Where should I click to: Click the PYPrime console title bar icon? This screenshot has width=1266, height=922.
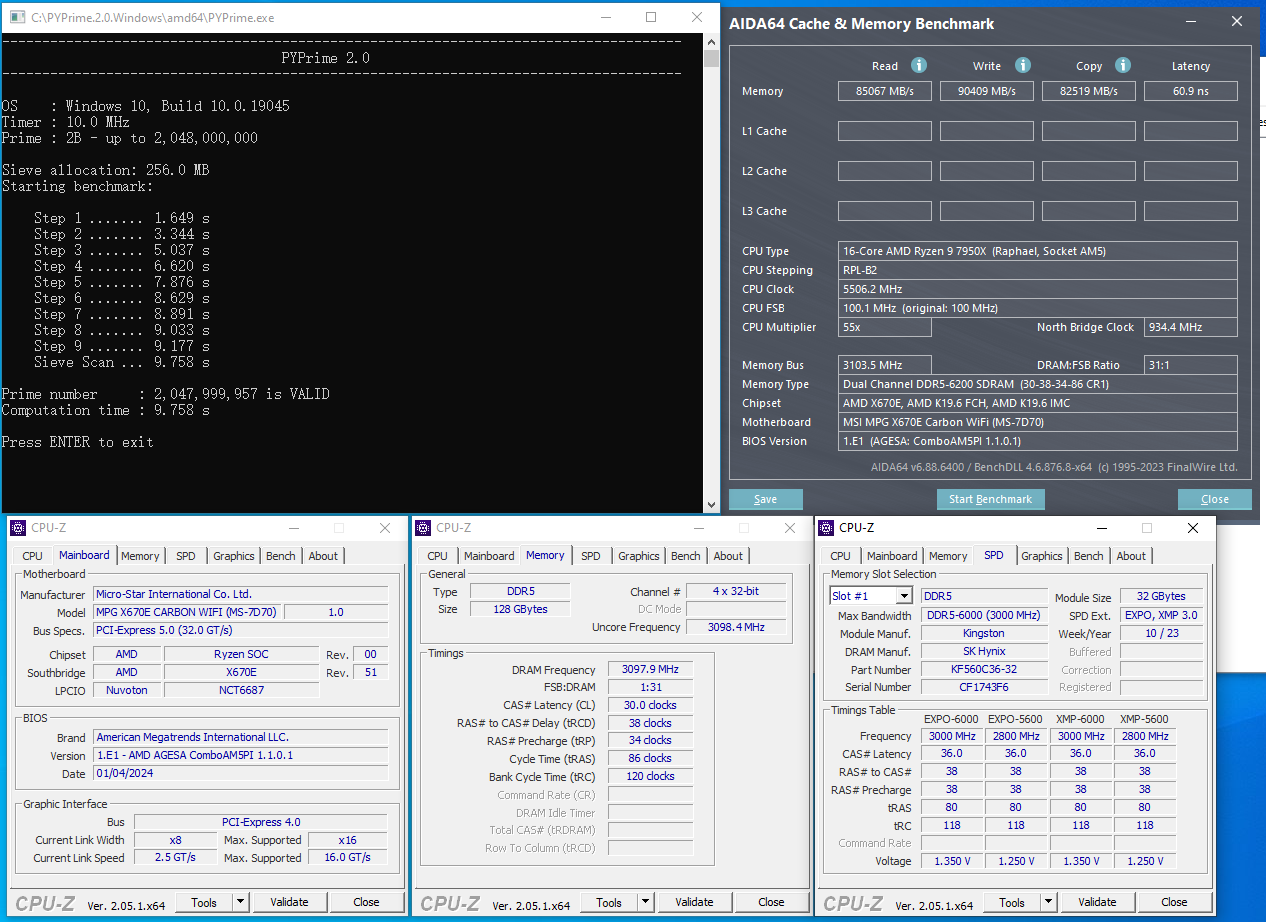pos(15,17)
